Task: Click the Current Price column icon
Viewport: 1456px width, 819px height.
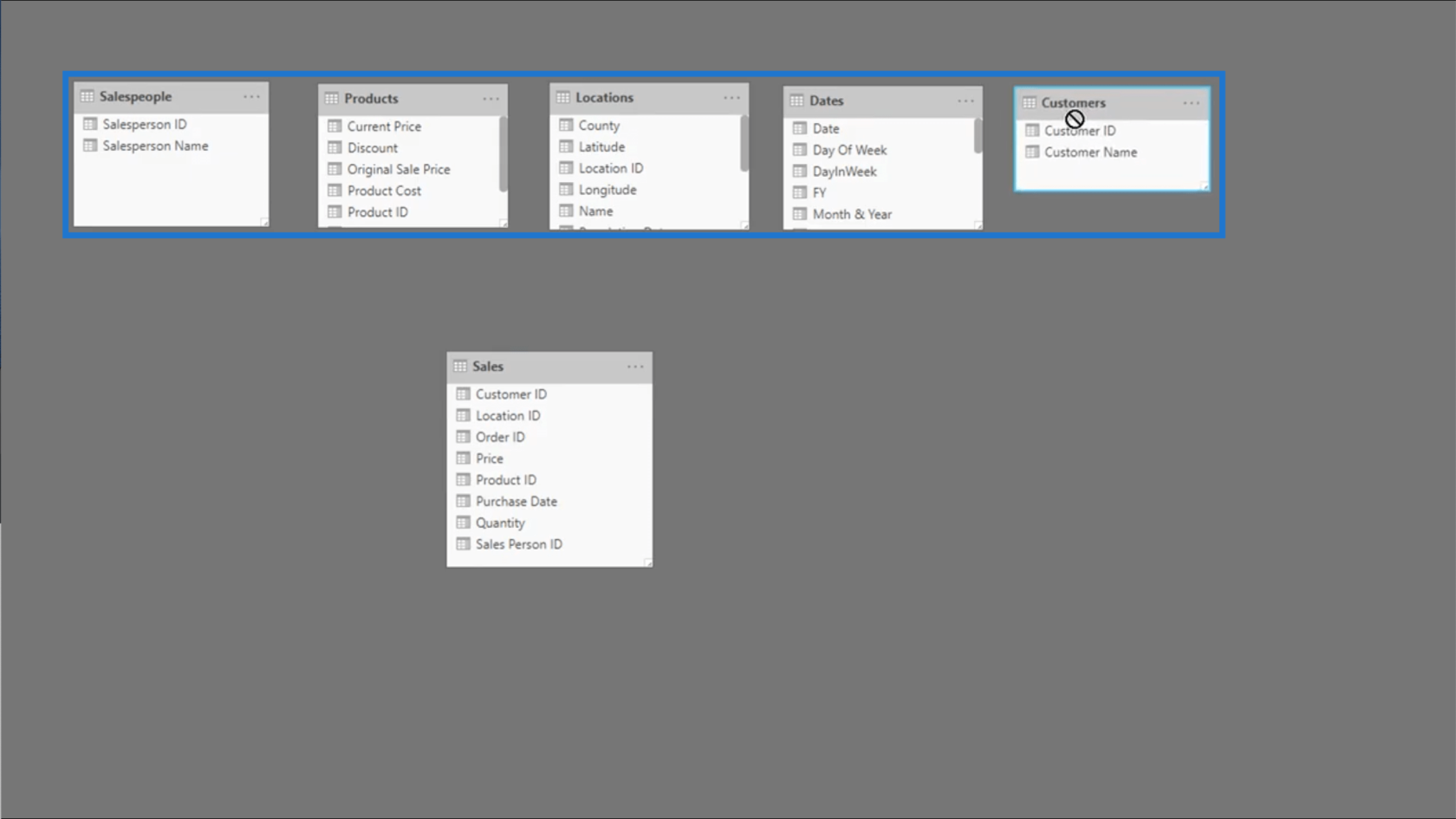Action: pos(335,127)
